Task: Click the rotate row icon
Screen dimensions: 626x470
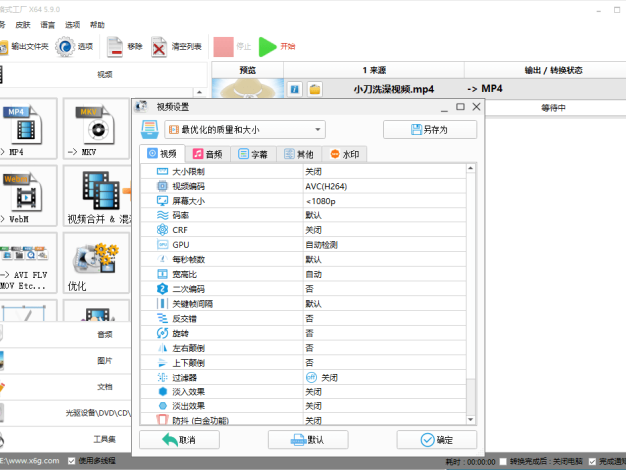Action: coord(162,333)
